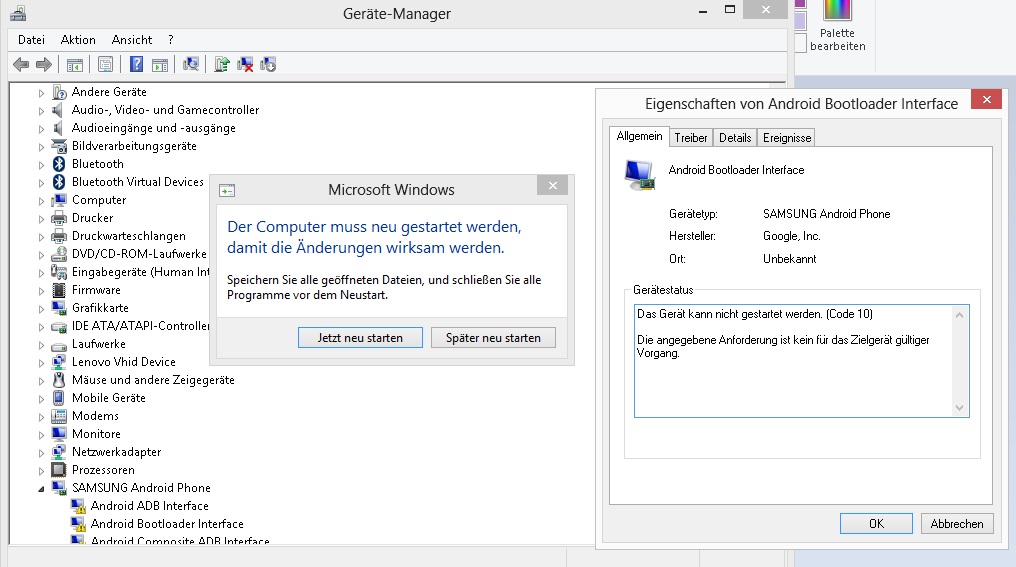Click the uninstall device icon with red X
The height and width of the screenshot is (567, 1016).
coord(245,64)
